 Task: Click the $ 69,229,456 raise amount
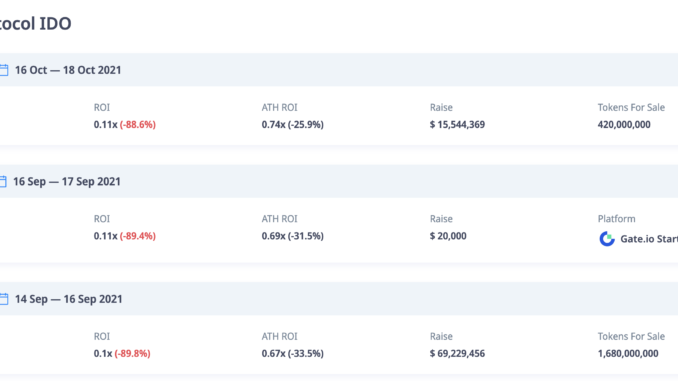pyautogui.click(x=457, y=354)
